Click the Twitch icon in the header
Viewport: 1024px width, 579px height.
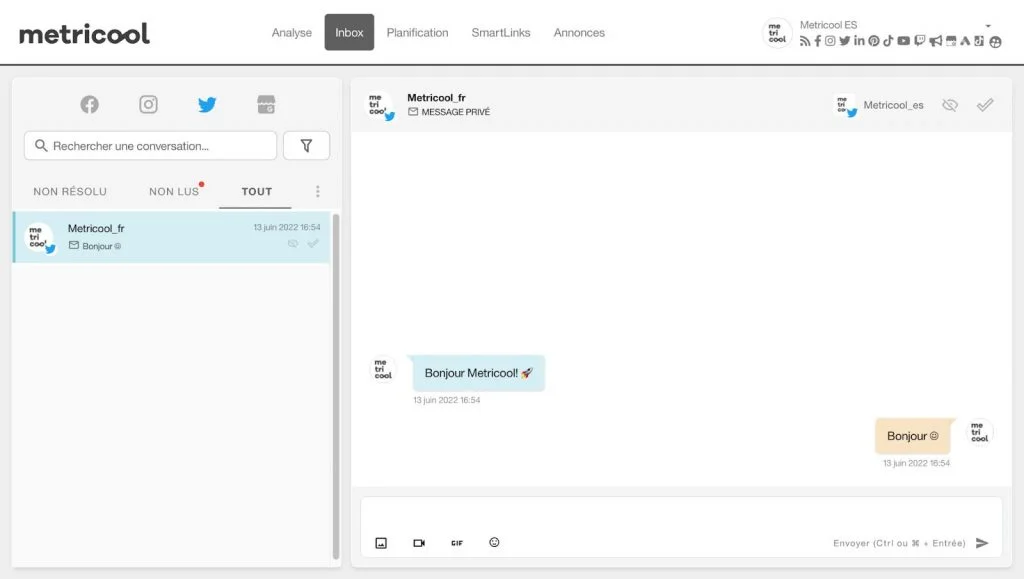(x=920, y=41)
